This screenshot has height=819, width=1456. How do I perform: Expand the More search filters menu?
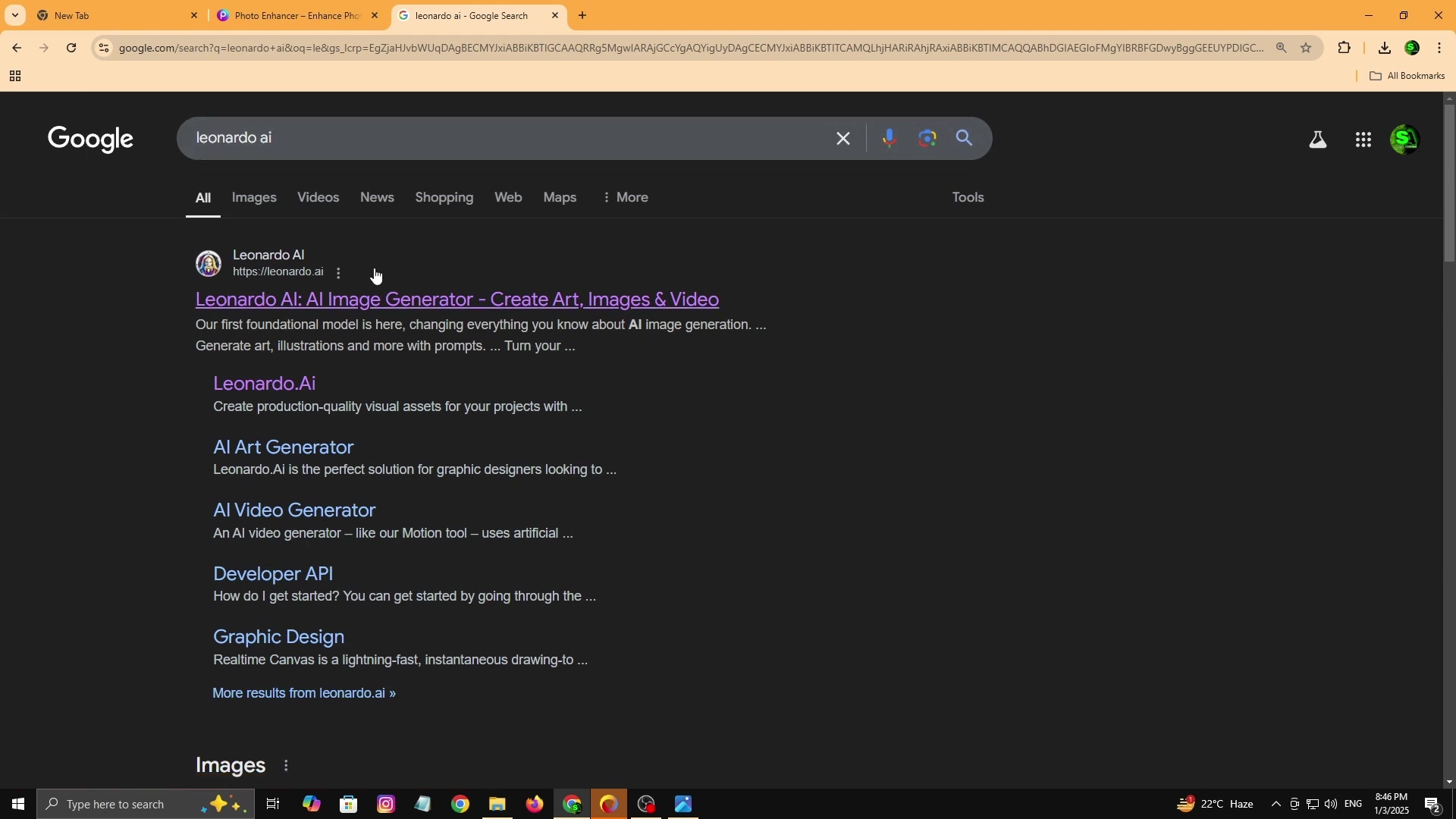[626, 197]
